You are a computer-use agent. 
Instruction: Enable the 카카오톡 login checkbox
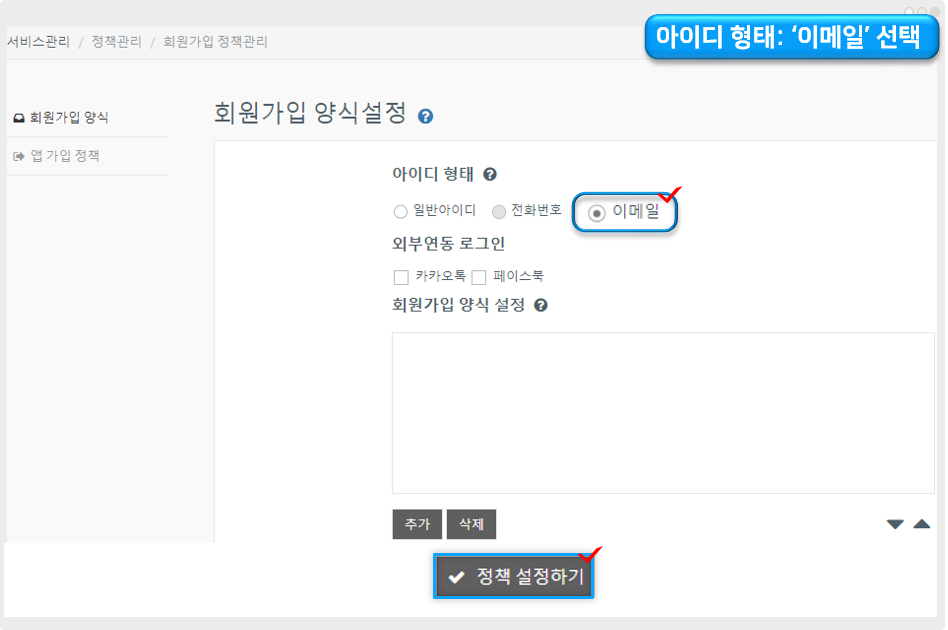[401, 277]
